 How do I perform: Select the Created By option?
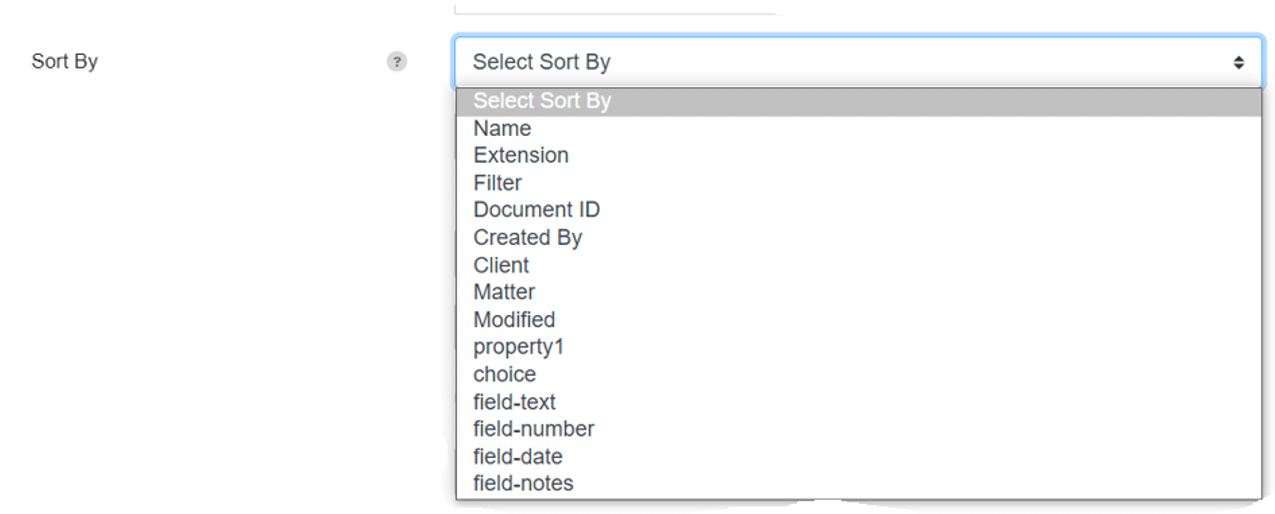pos(858,237)
